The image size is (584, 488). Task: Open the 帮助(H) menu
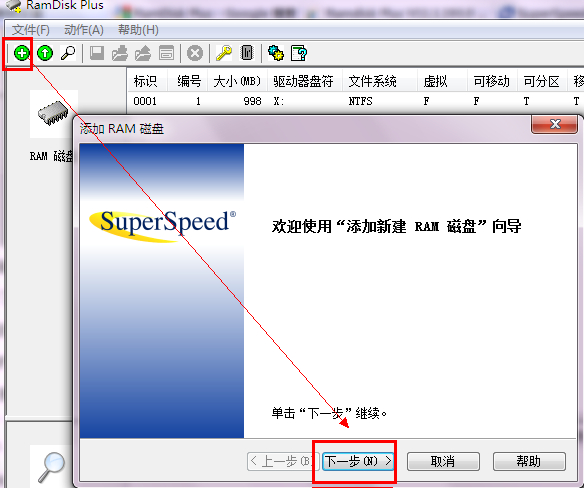click(x=138, y=30)
